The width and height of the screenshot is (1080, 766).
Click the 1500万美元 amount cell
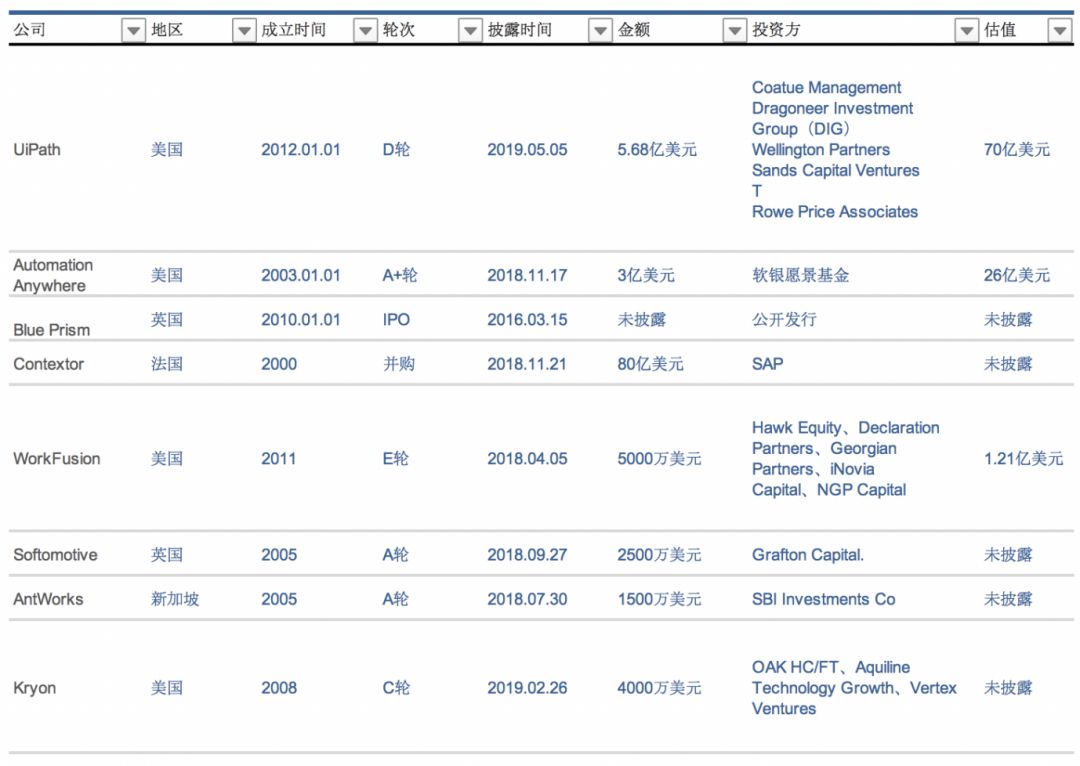[659, 599]
